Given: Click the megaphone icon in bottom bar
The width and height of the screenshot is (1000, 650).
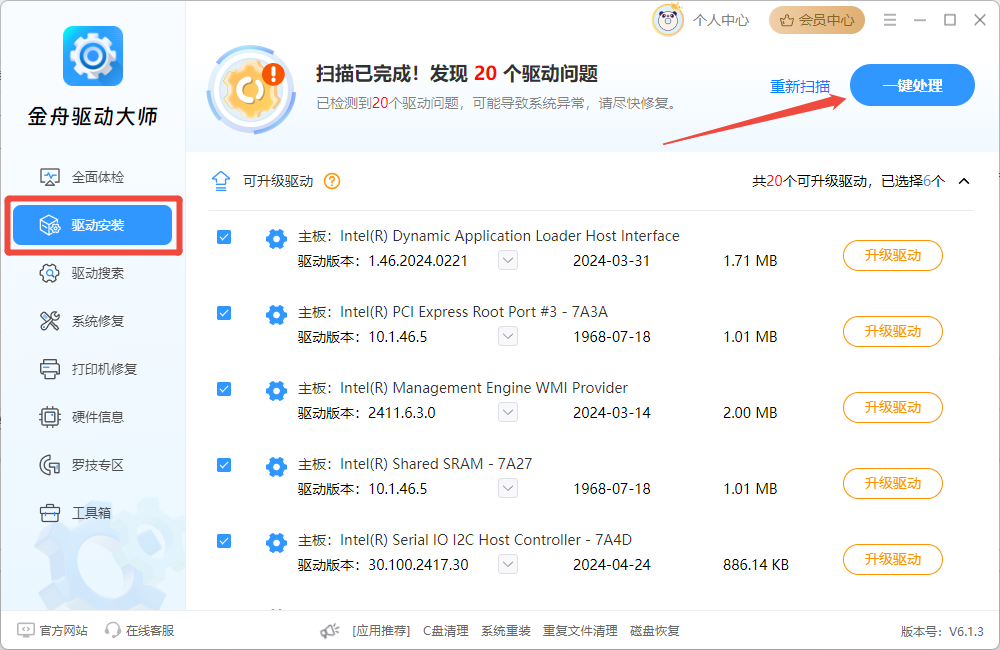Looking at the screenshot, I should 330,631.
